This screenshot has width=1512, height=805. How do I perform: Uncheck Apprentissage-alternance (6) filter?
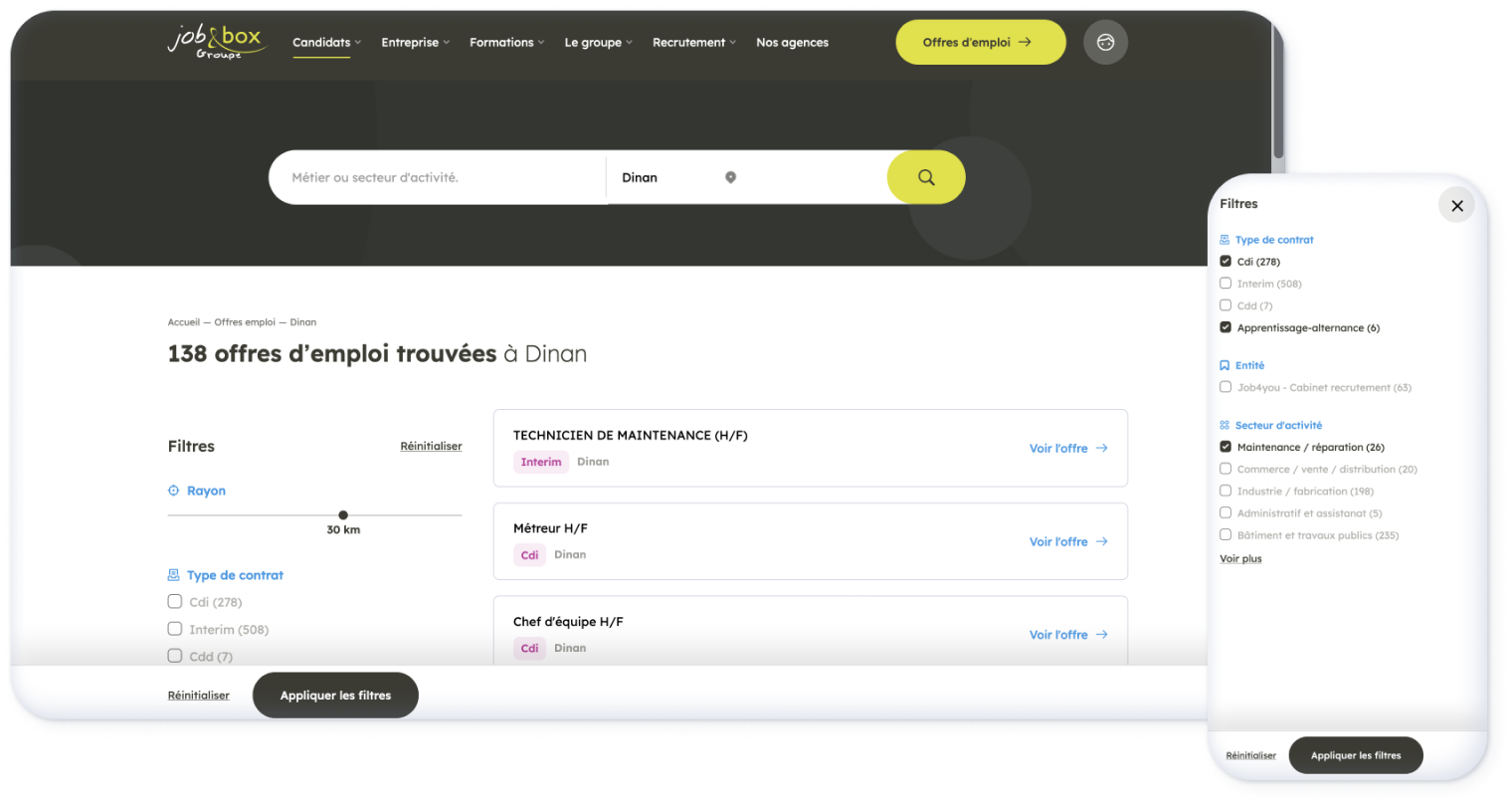click(x=1226, y=327)
